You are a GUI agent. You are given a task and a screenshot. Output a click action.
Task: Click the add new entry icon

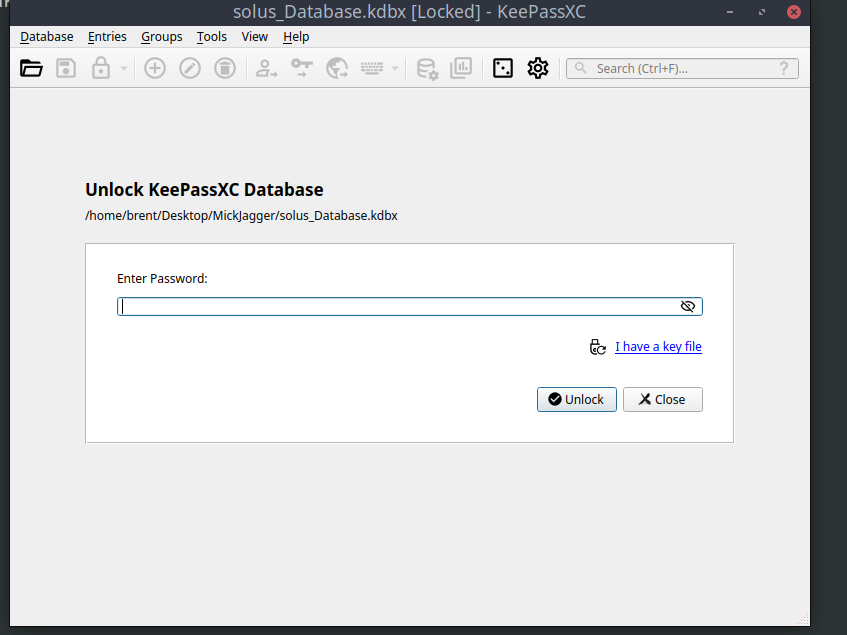pyautogui.click(x=155, y=68)
